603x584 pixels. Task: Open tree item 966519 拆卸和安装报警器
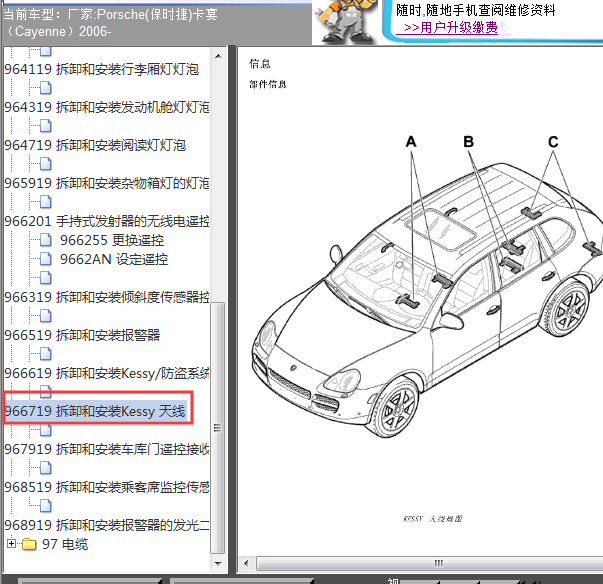(82, 335)
